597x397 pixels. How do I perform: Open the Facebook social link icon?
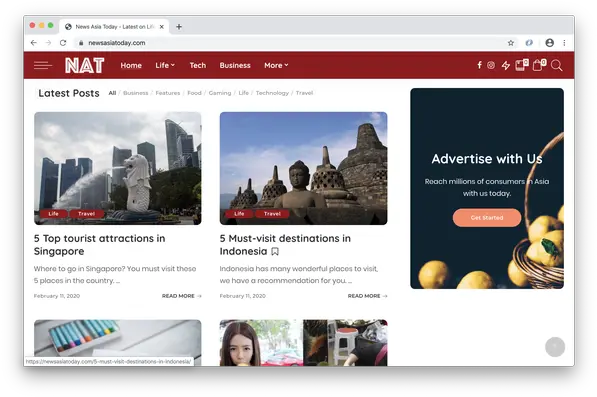tap(479, 65)
